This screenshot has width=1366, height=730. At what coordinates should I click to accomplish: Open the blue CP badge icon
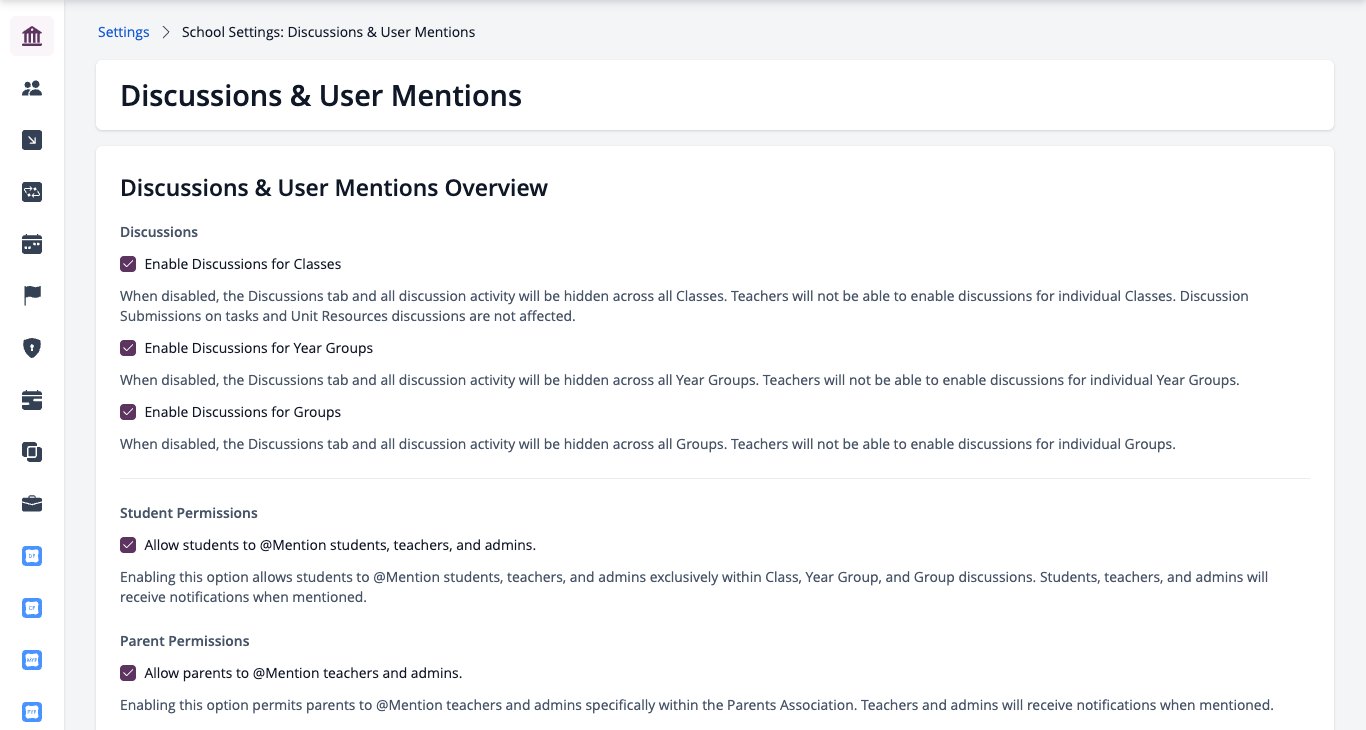(x=32, y=608)
